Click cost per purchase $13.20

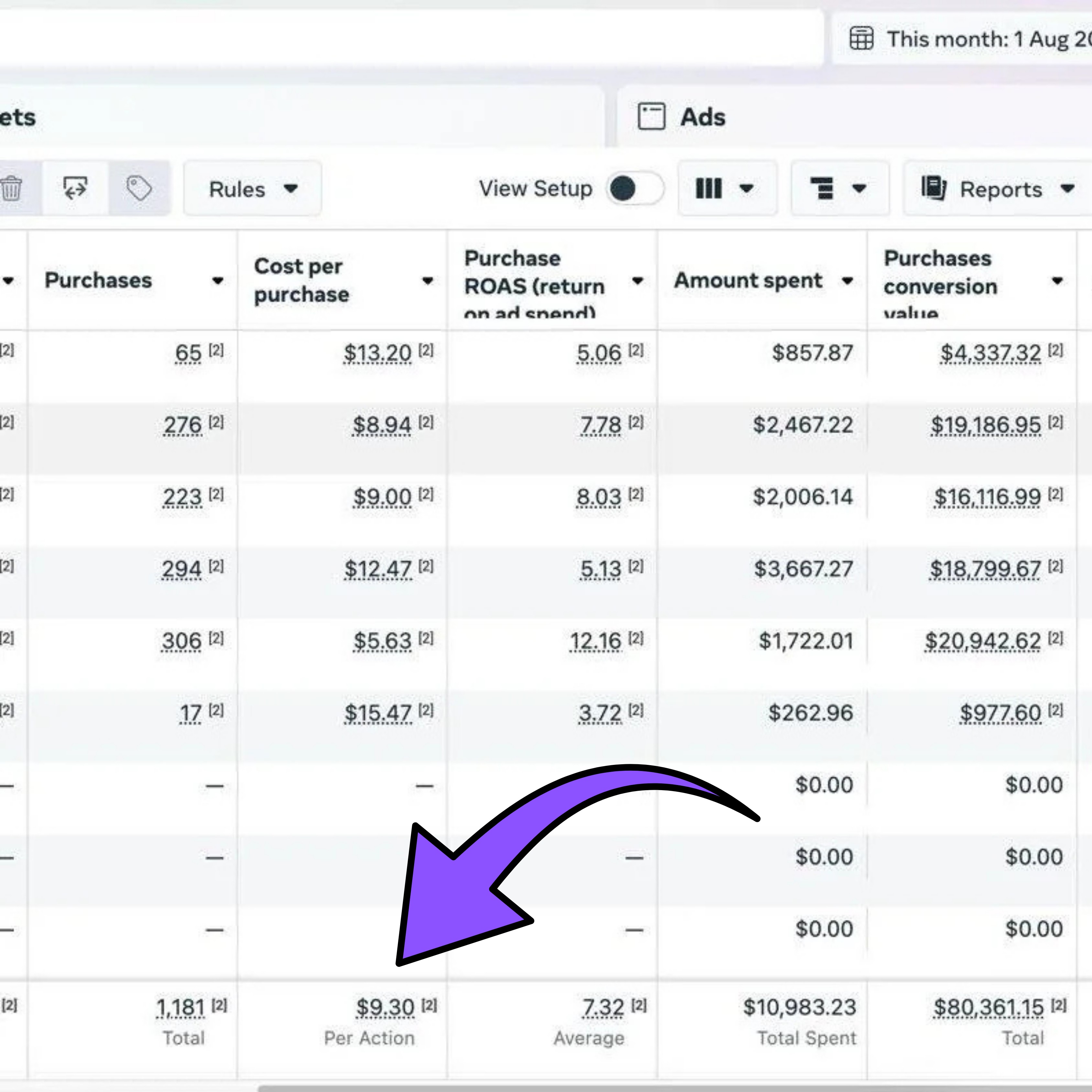pos(378,353)
